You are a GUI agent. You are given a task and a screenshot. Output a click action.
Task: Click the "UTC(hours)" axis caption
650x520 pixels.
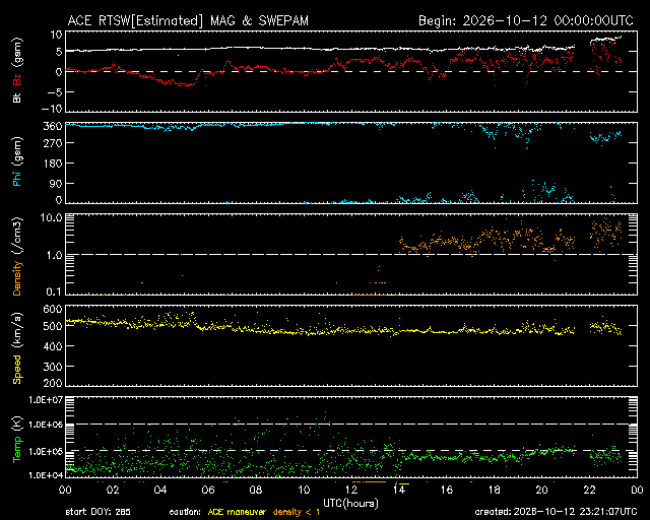click(x=351, y=503)
